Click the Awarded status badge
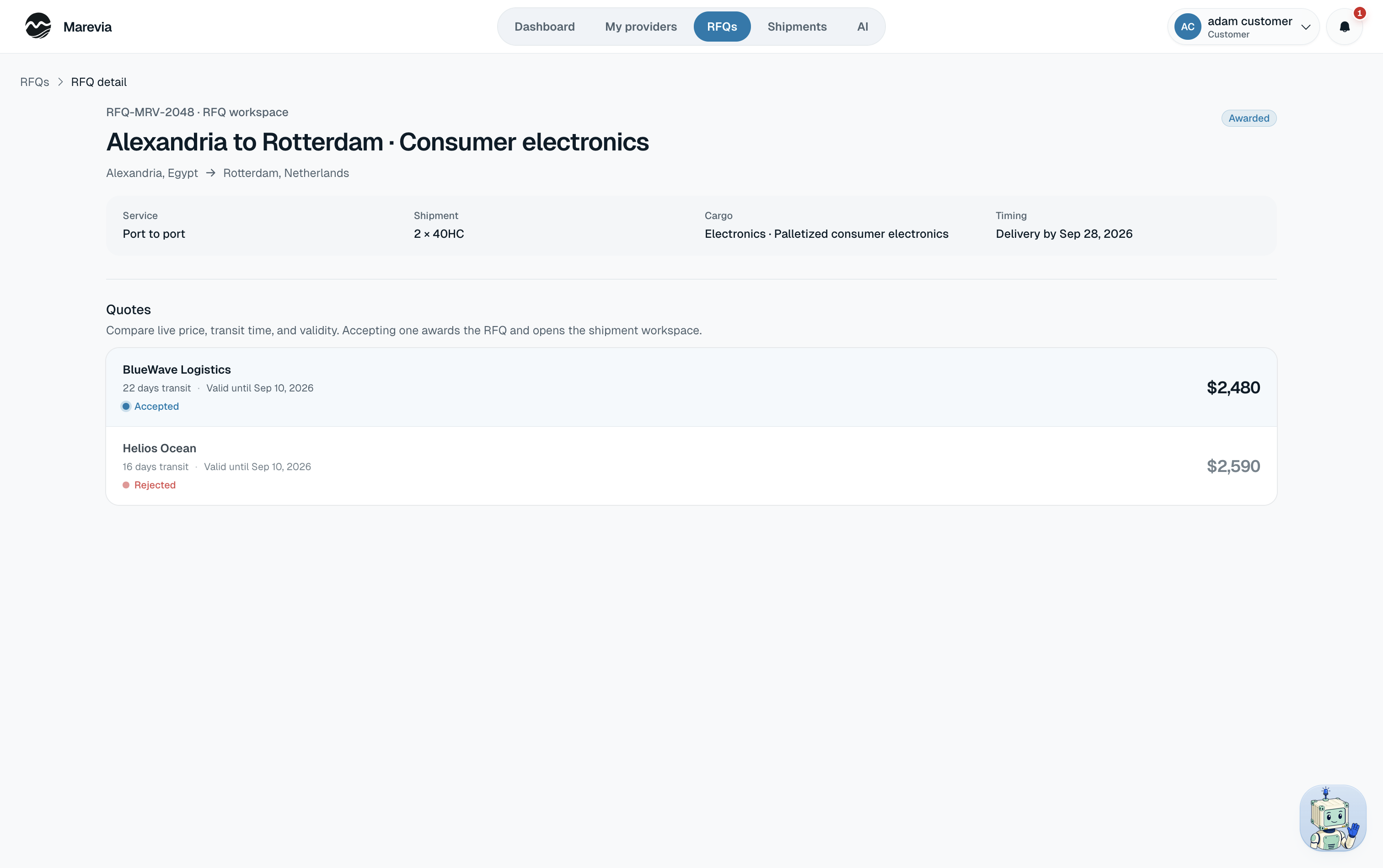Viewport: 1383px width, 868px height. click(1249, 118)
